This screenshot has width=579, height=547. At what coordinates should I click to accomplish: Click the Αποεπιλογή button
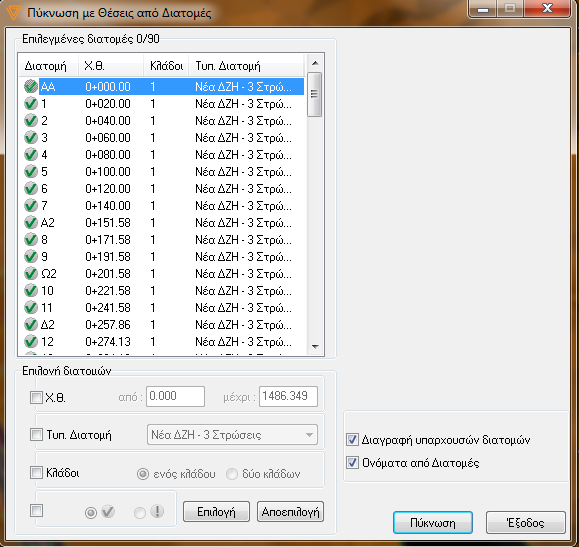click(290, 512)
